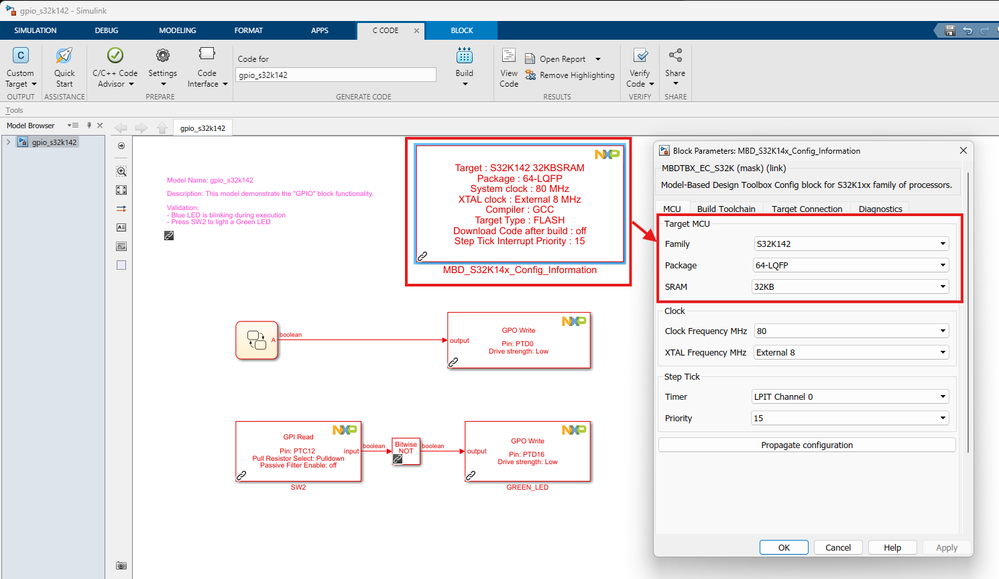Open the C/C++ Code Advisor
This screenshot has width=999, height=579.
[x=115, y=68]
